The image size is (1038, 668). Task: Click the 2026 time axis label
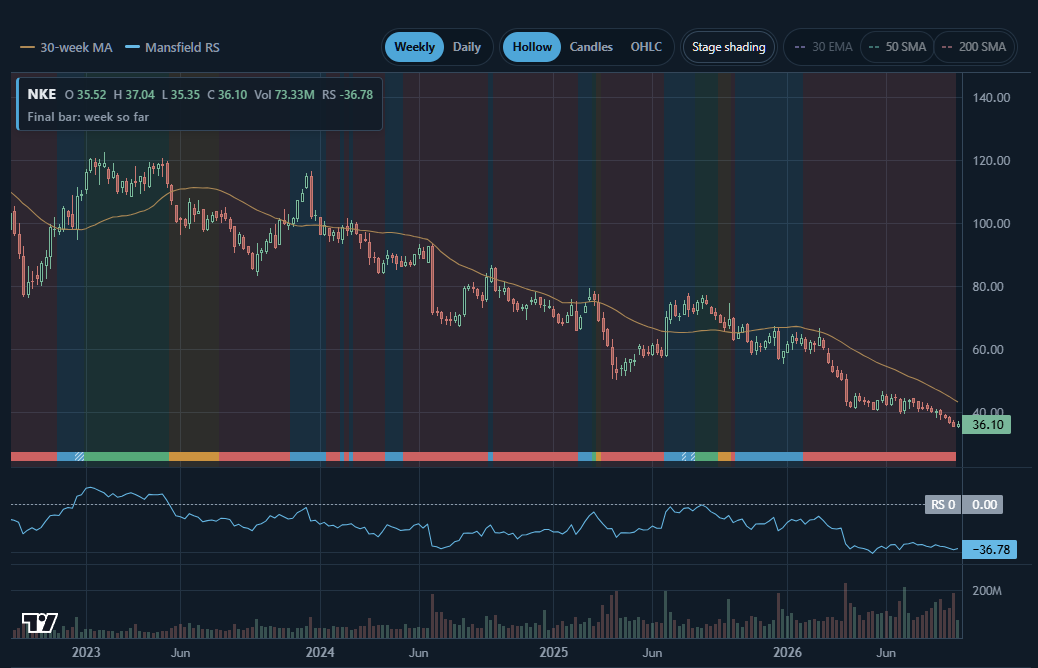click(x=788, y=652)
